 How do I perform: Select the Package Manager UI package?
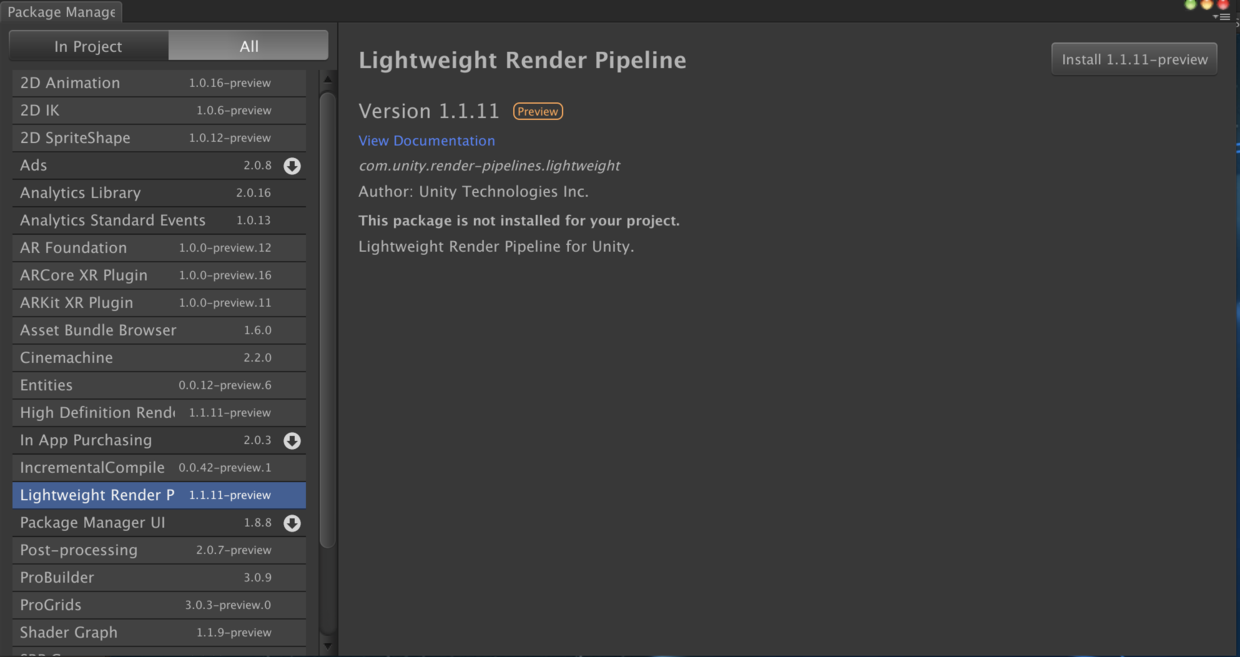(x=159, y=523)
